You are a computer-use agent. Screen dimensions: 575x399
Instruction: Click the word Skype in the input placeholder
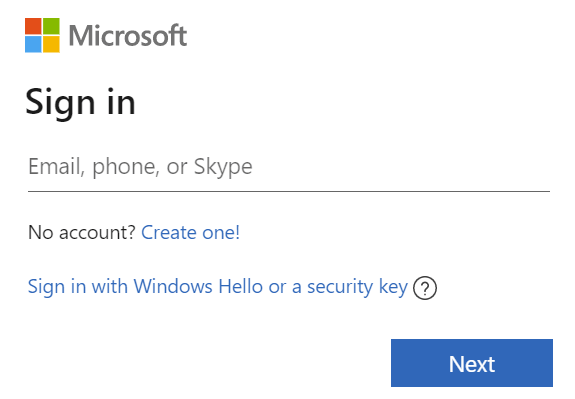223,168
